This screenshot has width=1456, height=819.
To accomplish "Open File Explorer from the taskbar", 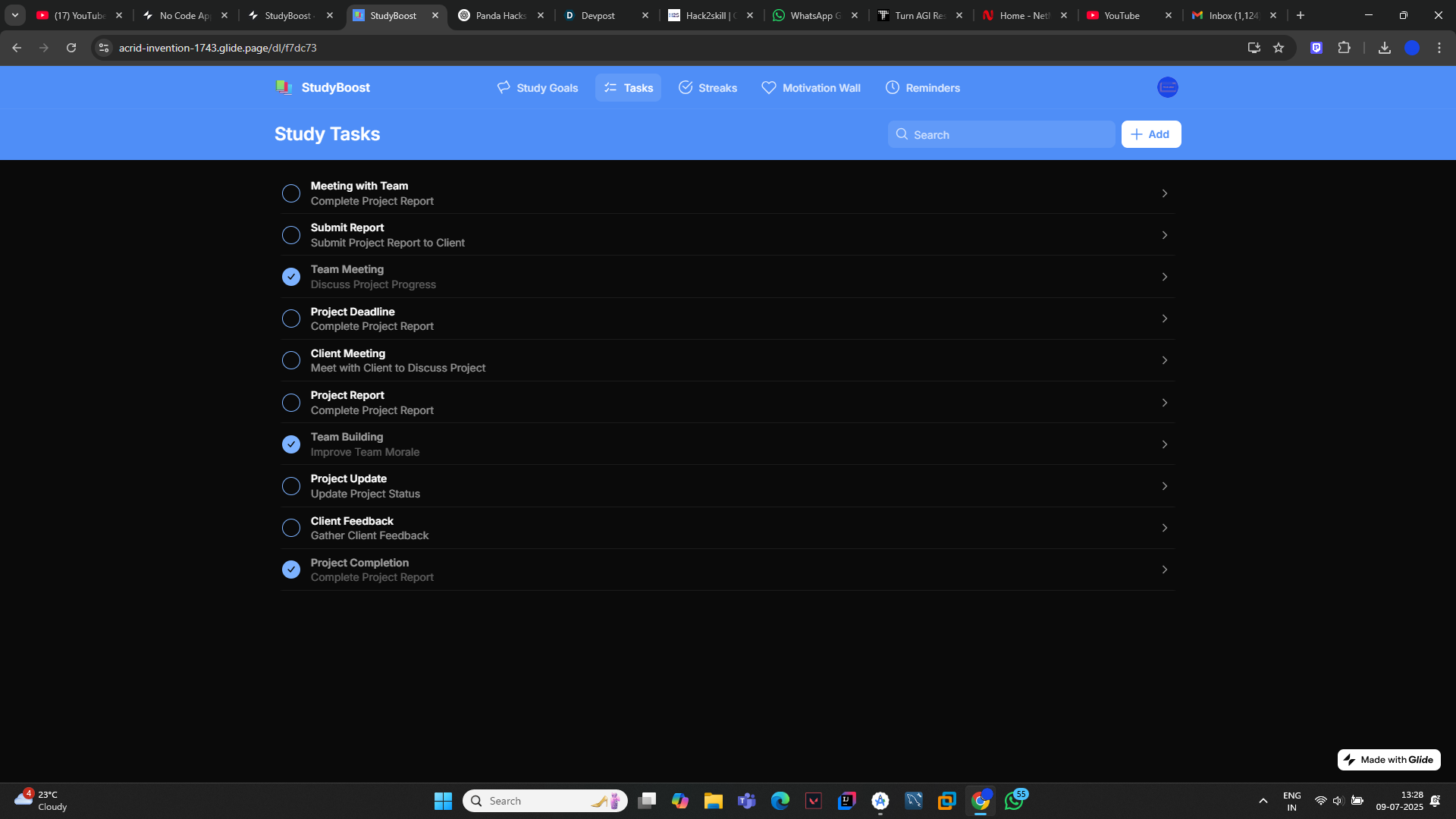I will pyautogui.click(x=713, y=801).
